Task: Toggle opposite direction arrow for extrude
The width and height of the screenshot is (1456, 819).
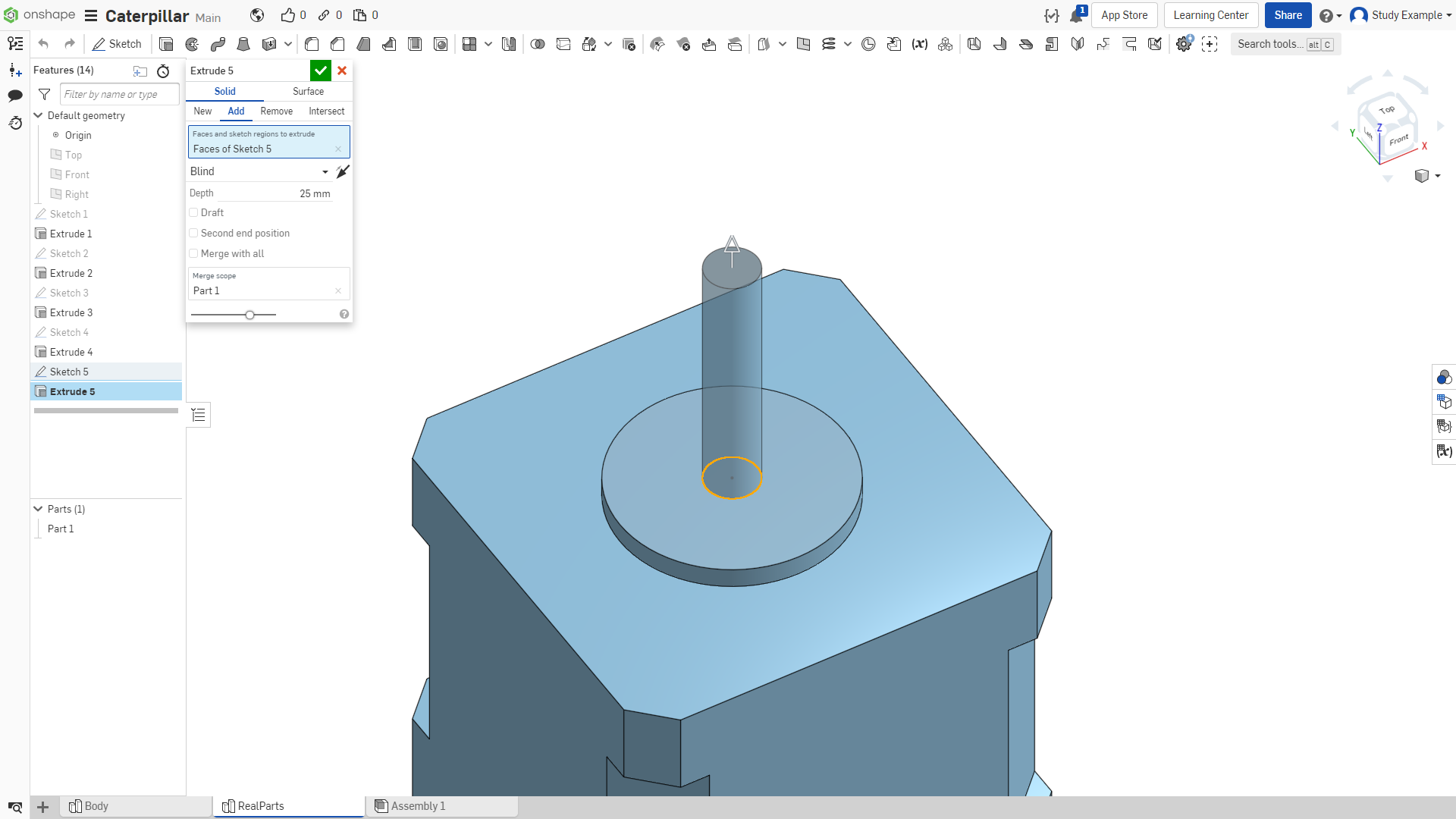Action: 343,171
